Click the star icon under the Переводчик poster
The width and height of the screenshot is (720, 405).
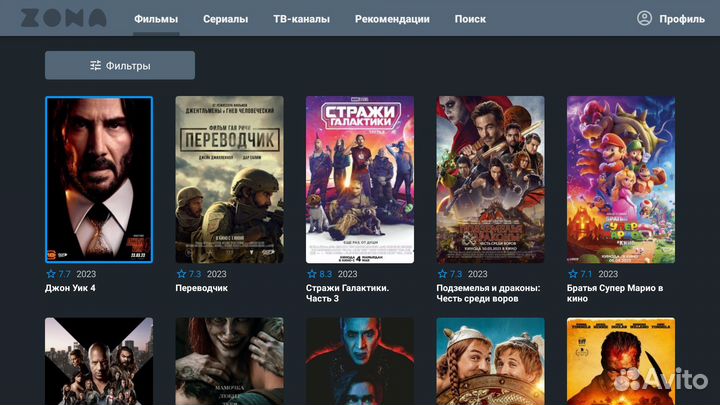181,274
